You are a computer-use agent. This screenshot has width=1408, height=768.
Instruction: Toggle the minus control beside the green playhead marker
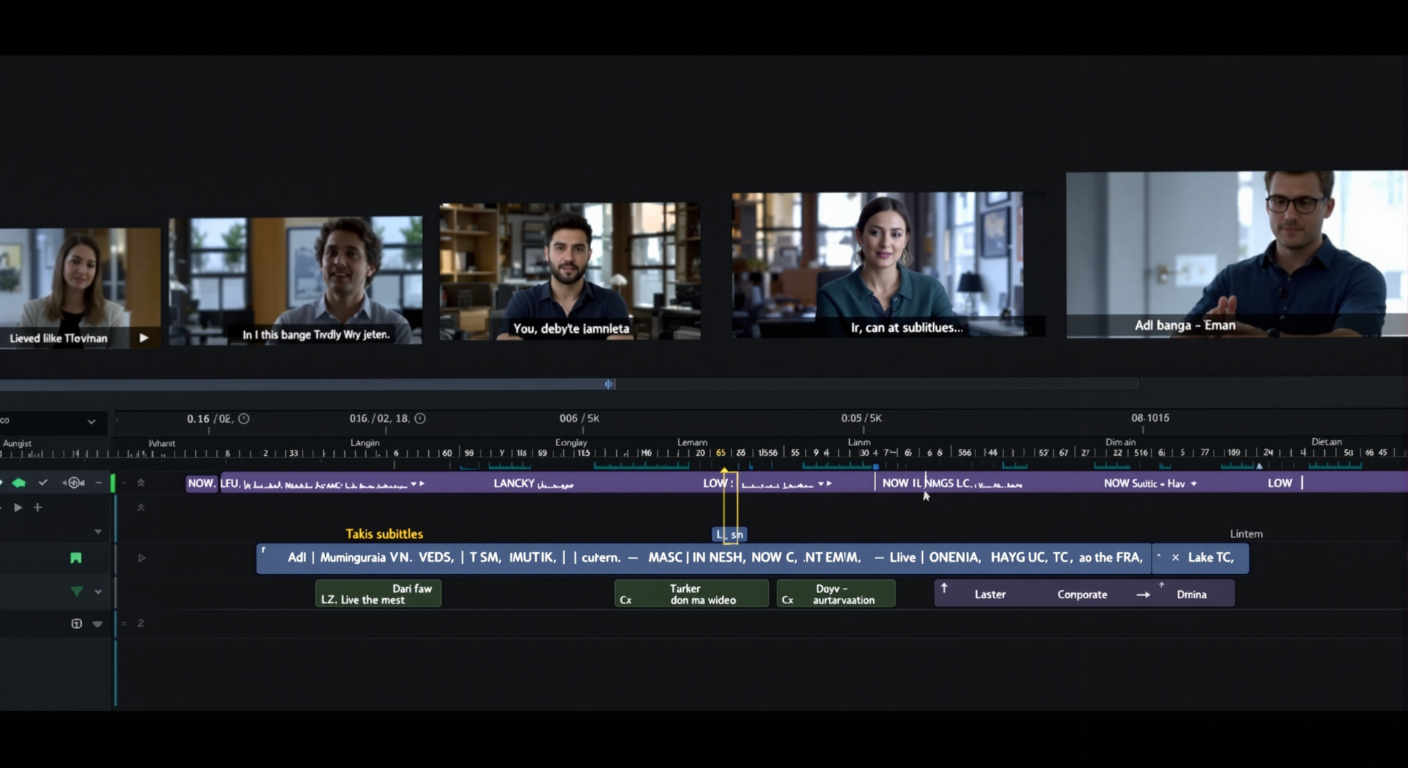(x=99, y=483)
